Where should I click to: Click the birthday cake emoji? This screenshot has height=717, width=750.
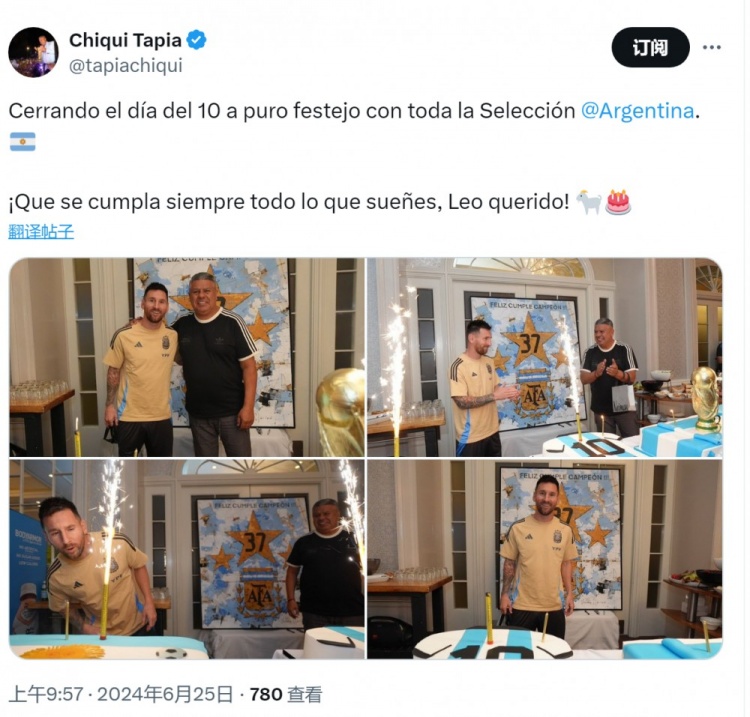618,202
